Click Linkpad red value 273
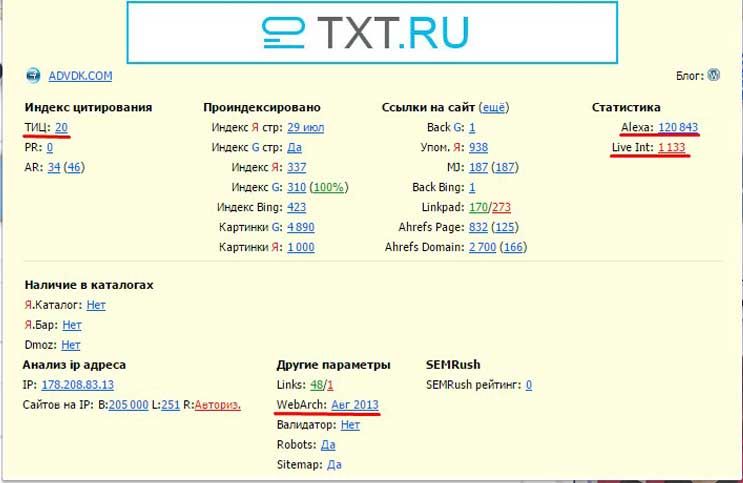Viewport: 743px width, 483px height. pos(501,207)
